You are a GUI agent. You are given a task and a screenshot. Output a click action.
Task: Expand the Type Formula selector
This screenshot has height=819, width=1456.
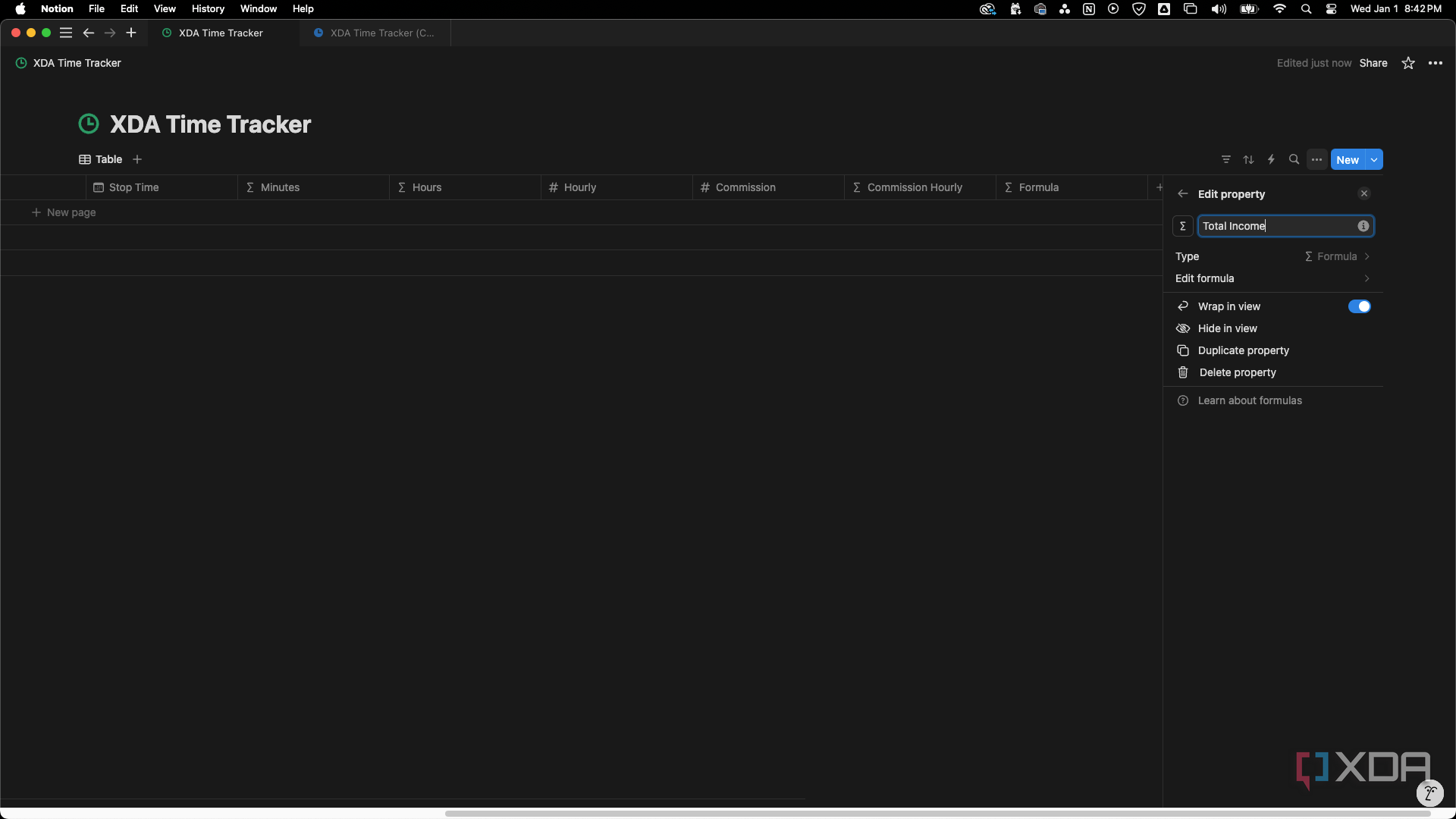click(x=1273, y=256)
